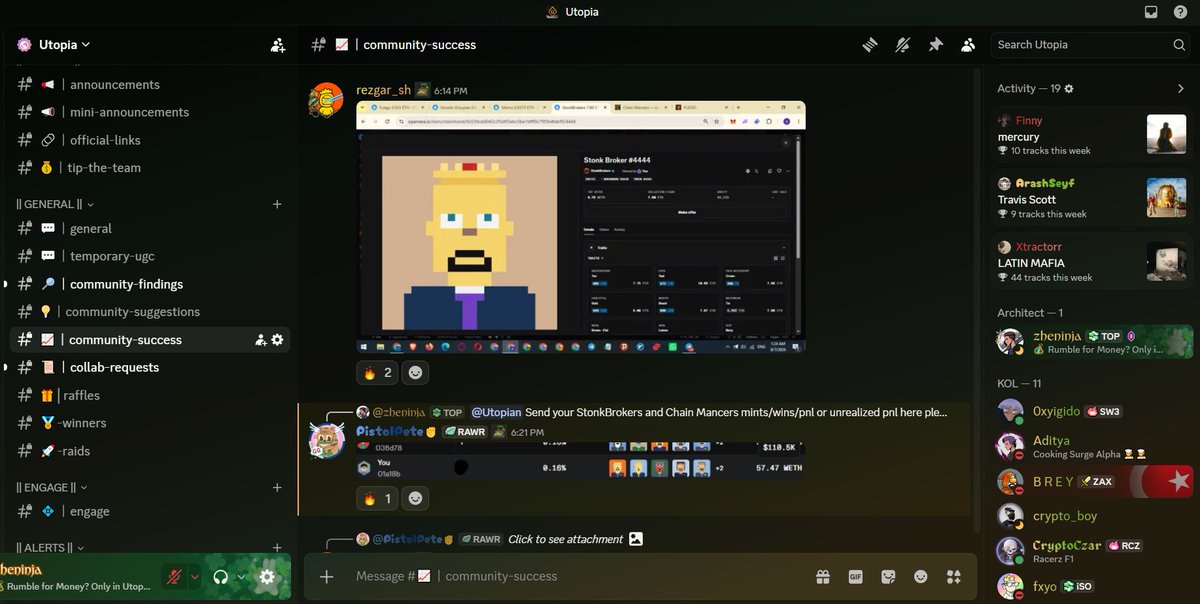
Task: Click the message community-success input box
Action: tap(580, 577)
